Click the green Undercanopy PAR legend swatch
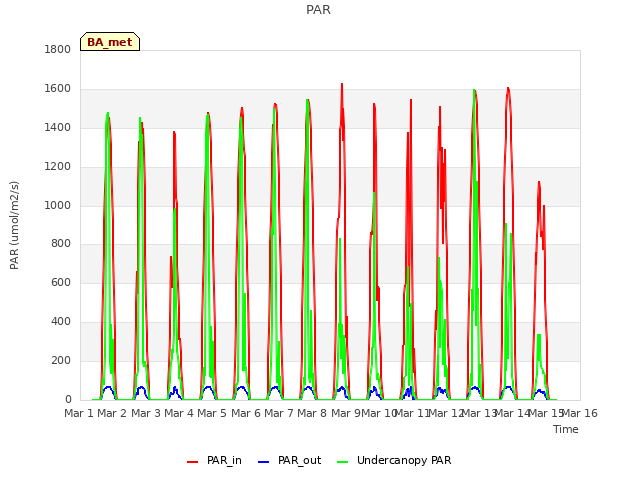The height and width of the screenshot is (480, 640). (343, 462)
